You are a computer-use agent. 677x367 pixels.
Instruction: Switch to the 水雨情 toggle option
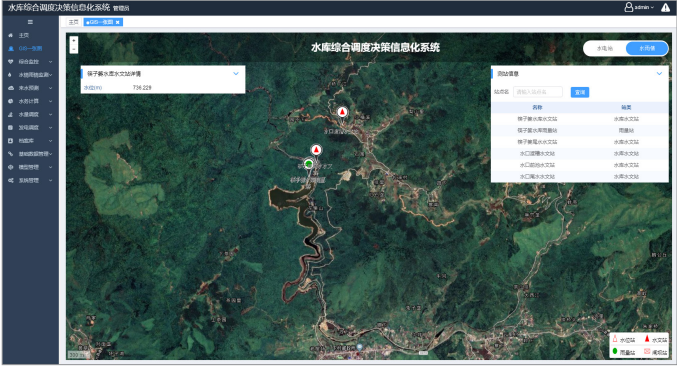click(x=647, y=48)
